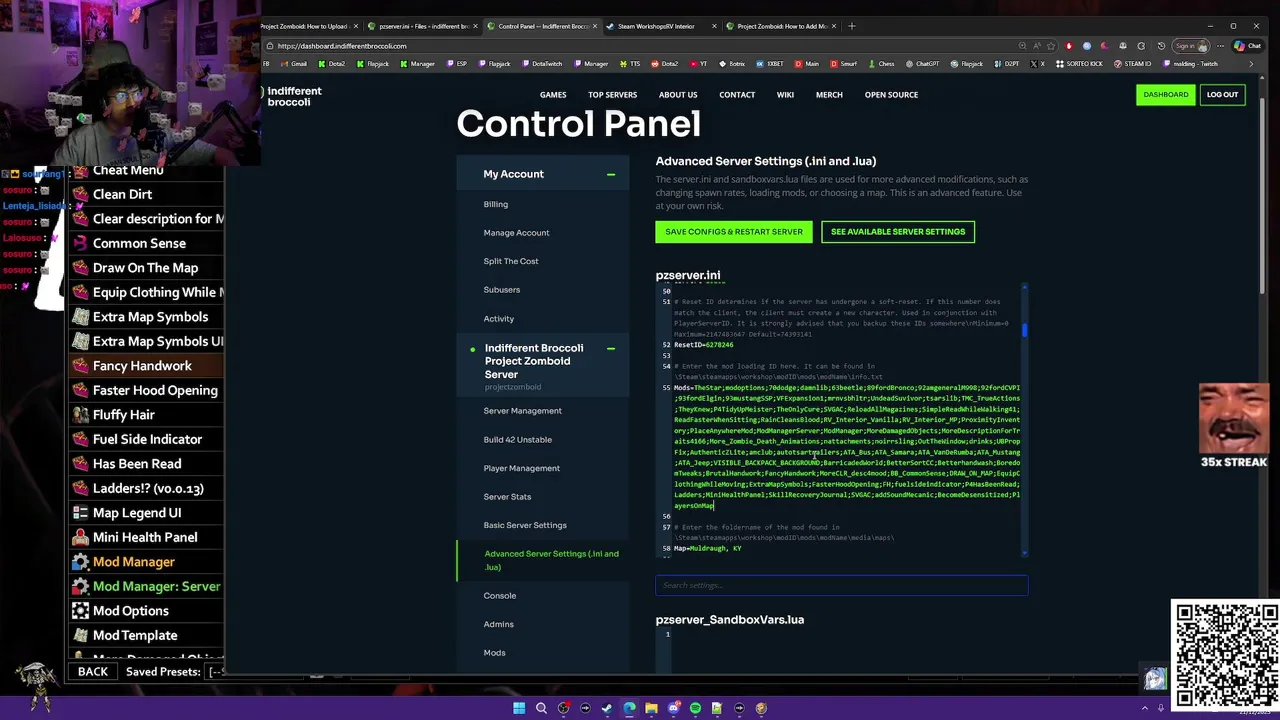Open ABOUT US in site header

[678, 95]
